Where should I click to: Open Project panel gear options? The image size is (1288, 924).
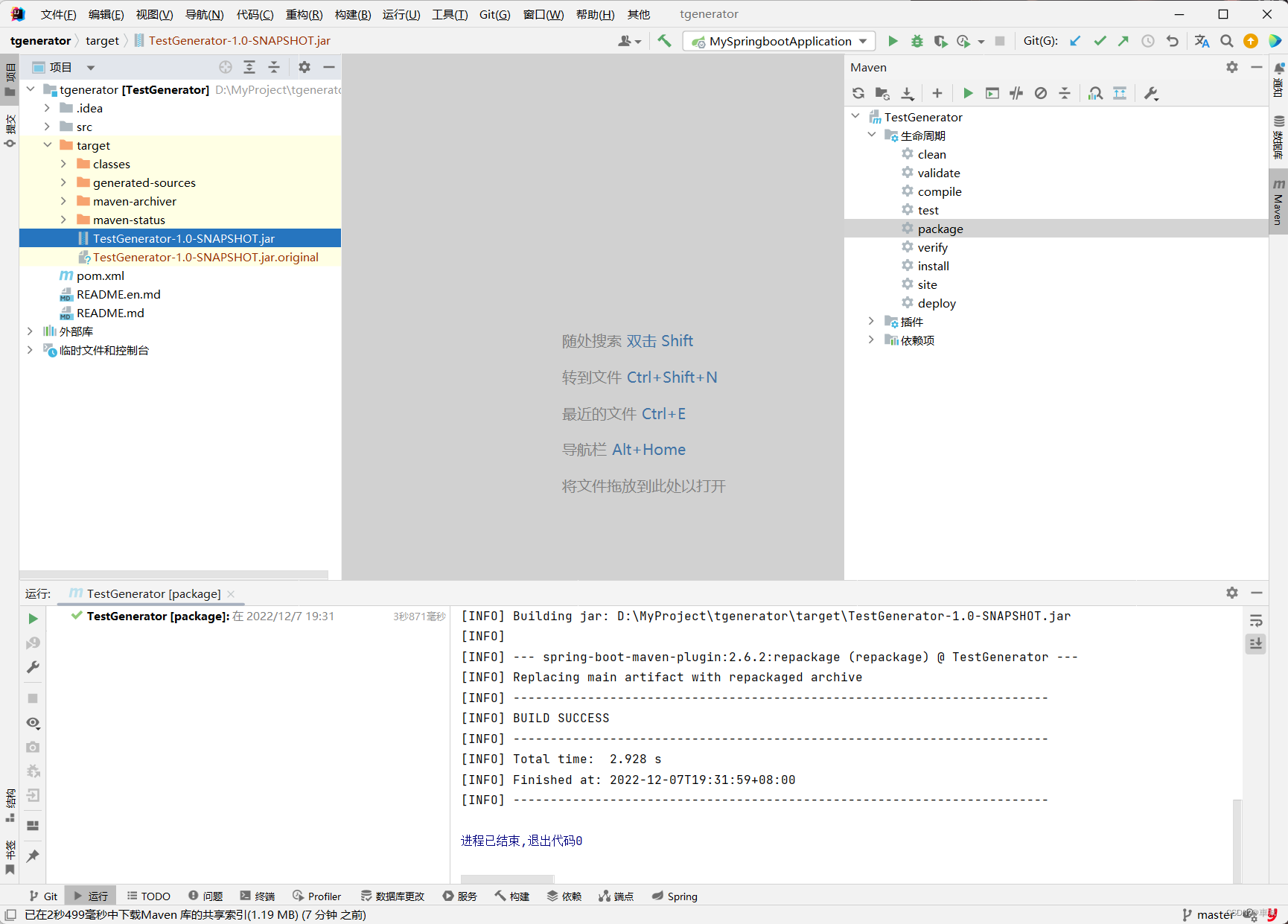tap(305, 67)
